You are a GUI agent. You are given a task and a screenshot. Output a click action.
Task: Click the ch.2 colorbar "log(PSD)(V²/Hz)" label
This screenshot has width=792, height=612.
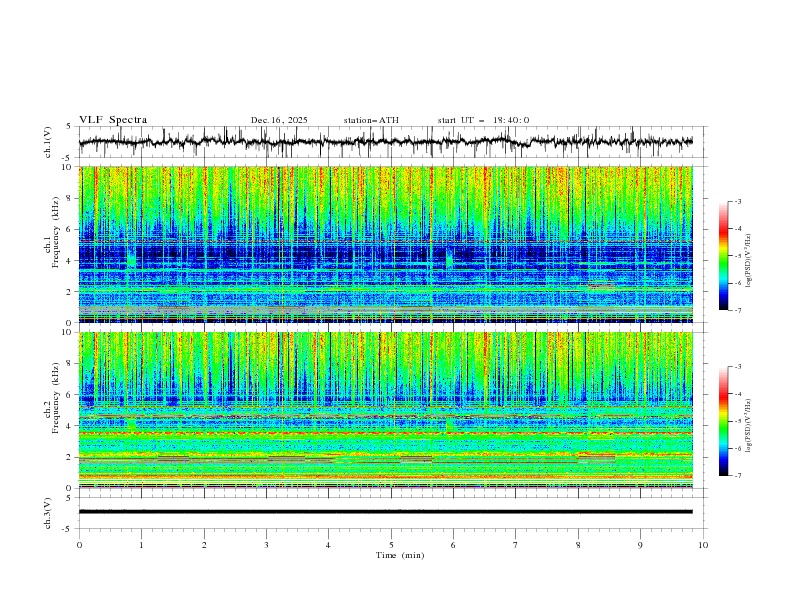749,426
